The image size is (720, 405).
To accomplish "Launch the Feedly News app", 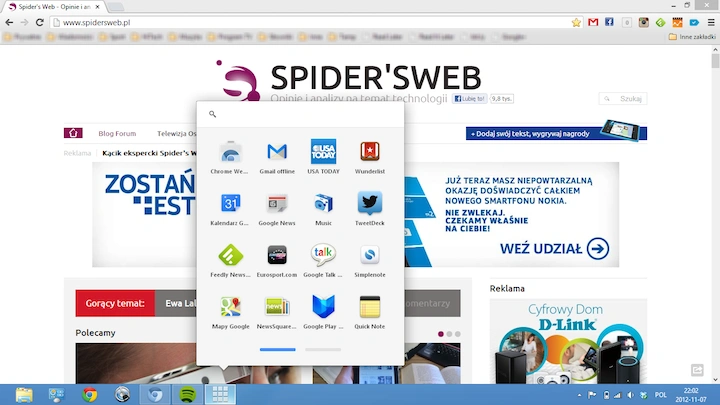I will [x=230, y=261].
